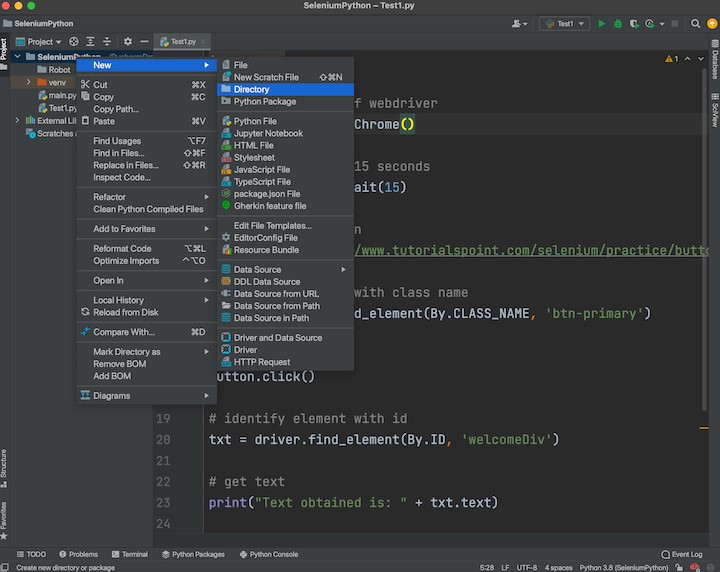Open Project panel settings gear icon
Image resolution: width=720 pixels, height=572 pixels.
pyautogui.click(x=128, y=42)
